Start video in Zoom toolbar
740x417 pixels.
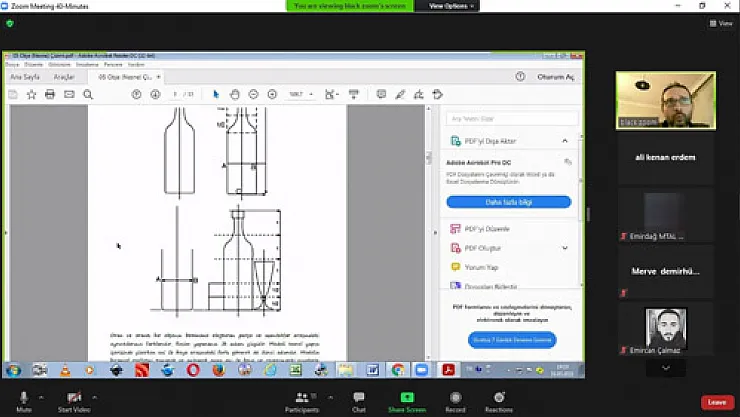pyautogui.click(x=73, y=399)
